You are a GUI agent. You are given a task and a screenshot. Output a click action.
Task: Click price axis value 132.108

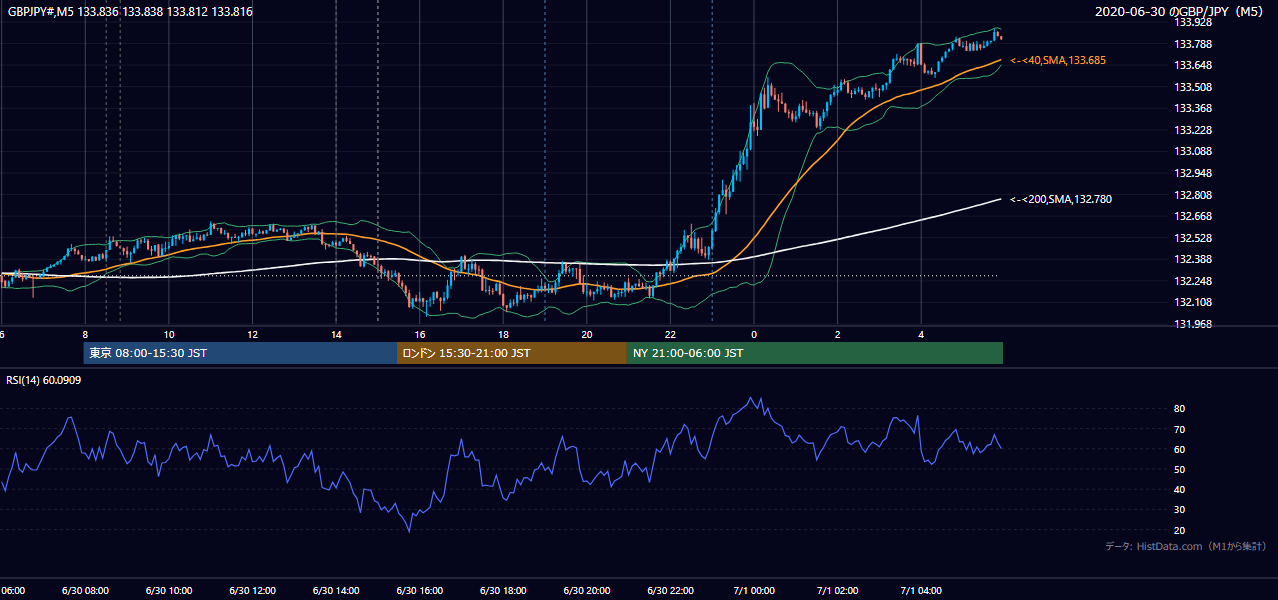click(1193, 302)
